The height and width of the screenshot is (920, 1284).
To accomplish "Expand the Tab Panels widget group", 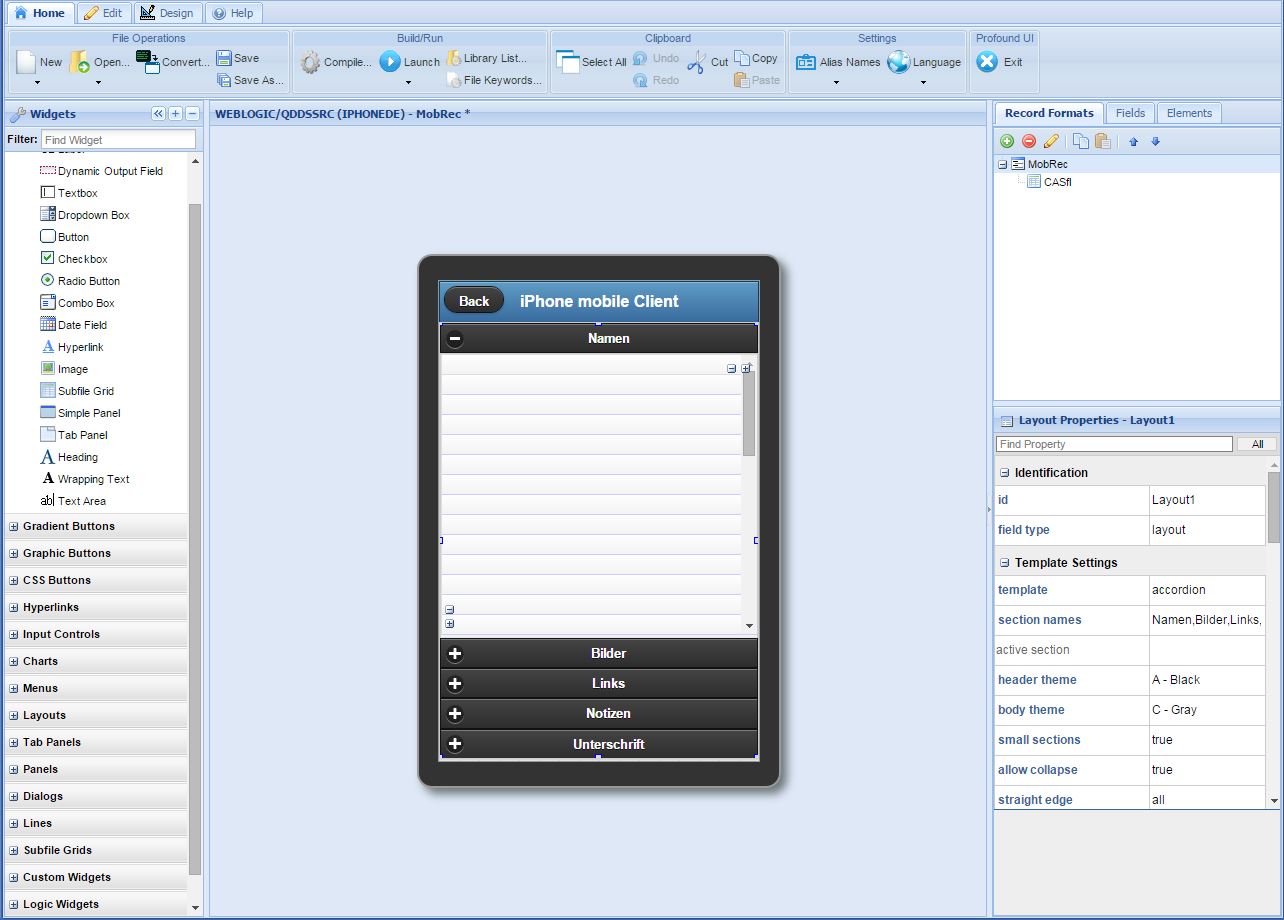I will 14,742.
